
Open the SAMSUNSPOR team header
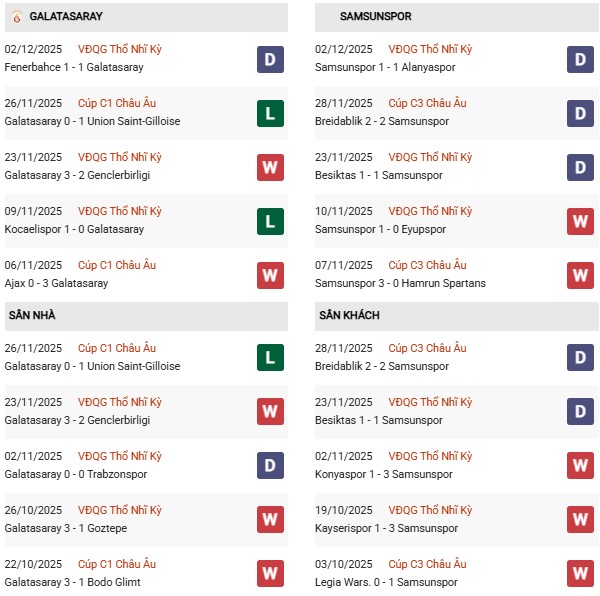point(375,17)
